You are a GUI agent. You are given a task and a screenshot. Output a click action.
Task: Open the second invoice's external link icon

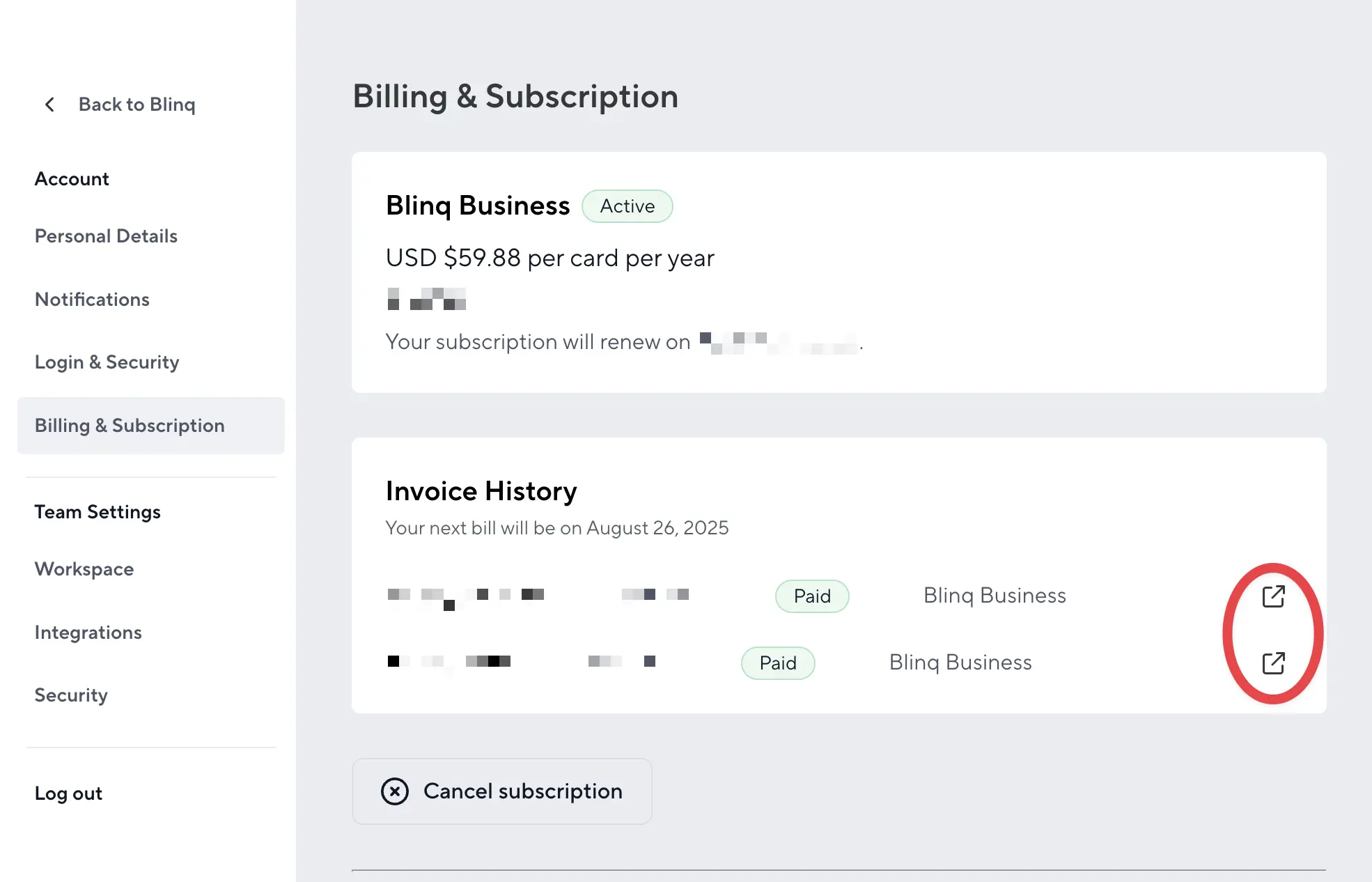[x=1274, y=663]
